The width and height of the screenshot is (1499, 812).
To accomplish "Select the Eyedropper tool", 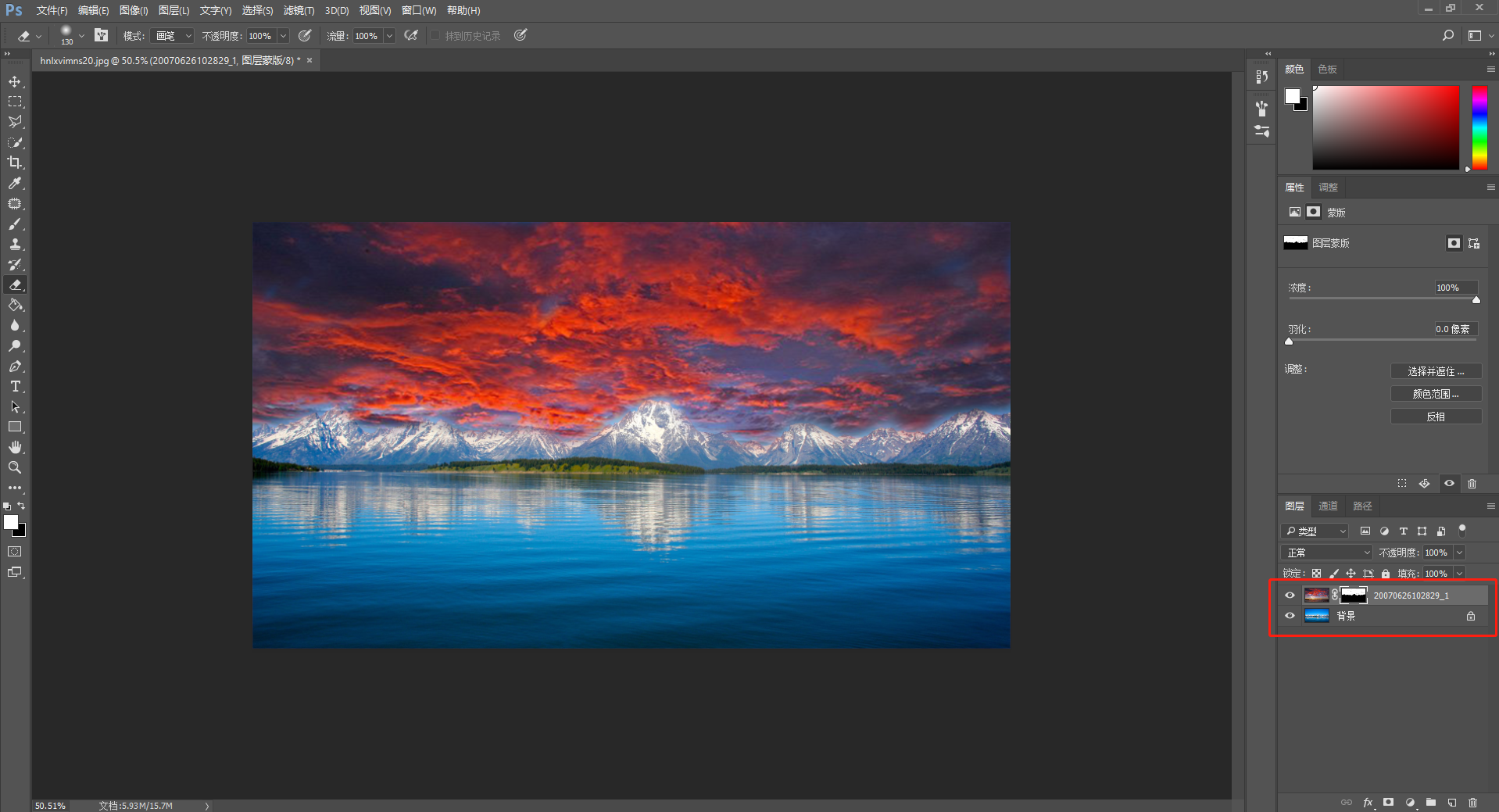I will point(15,183).
